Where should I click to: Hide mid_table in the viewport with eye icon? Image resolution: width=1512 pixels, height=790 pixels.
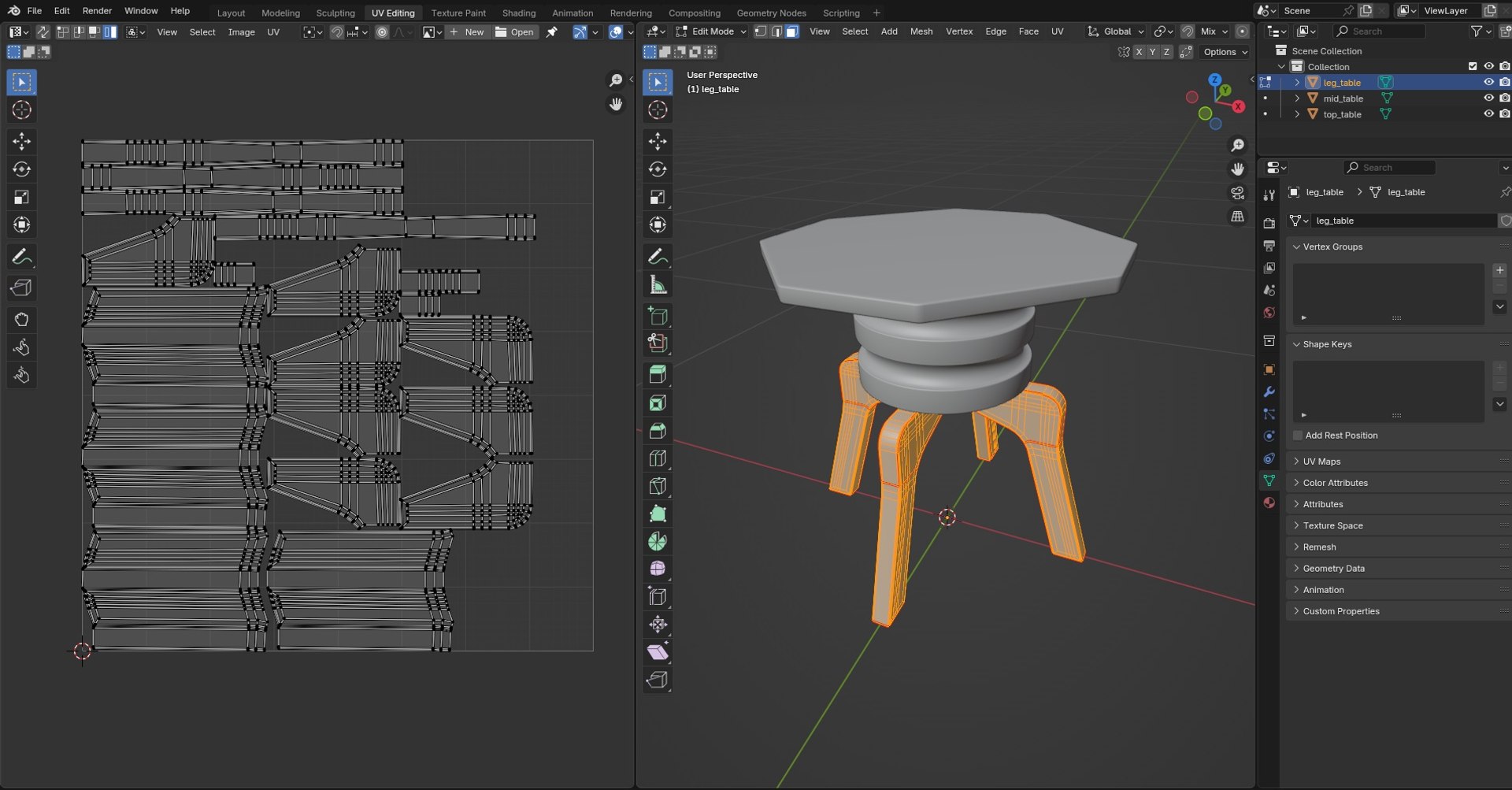(x=1488, y=98)
